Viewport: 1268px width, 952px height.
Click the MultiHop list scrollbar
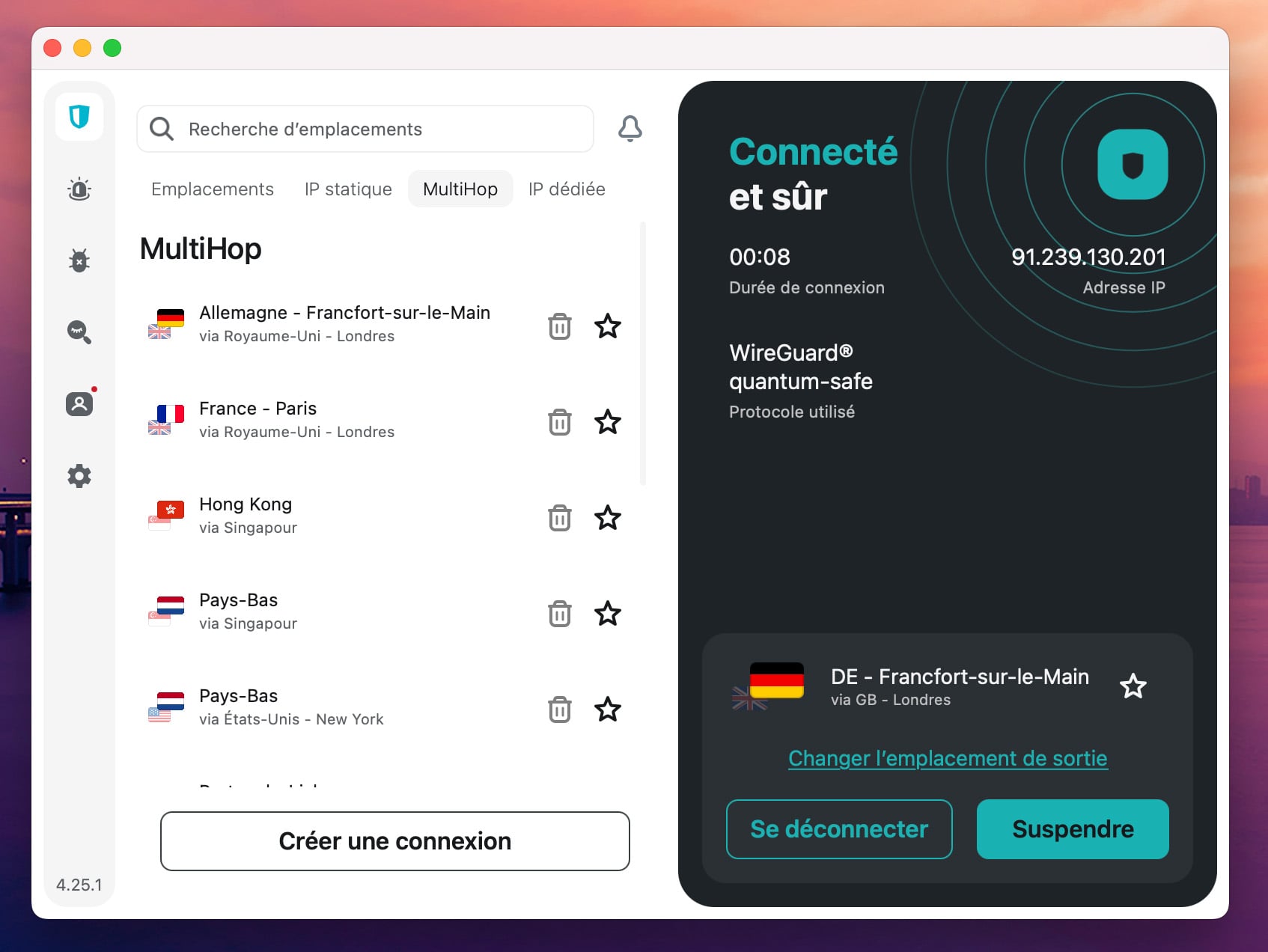[x=643, y=353]
